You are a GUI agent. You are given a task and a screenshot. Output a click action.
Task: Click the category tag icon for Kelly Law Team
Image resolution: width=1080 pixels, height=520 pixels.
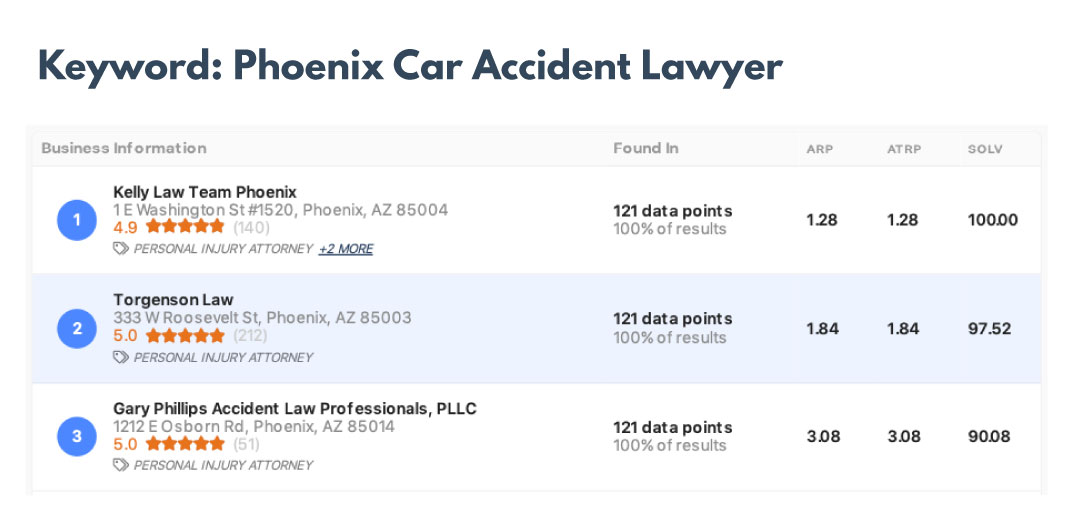pyautogui.click(x=121, y=249)
